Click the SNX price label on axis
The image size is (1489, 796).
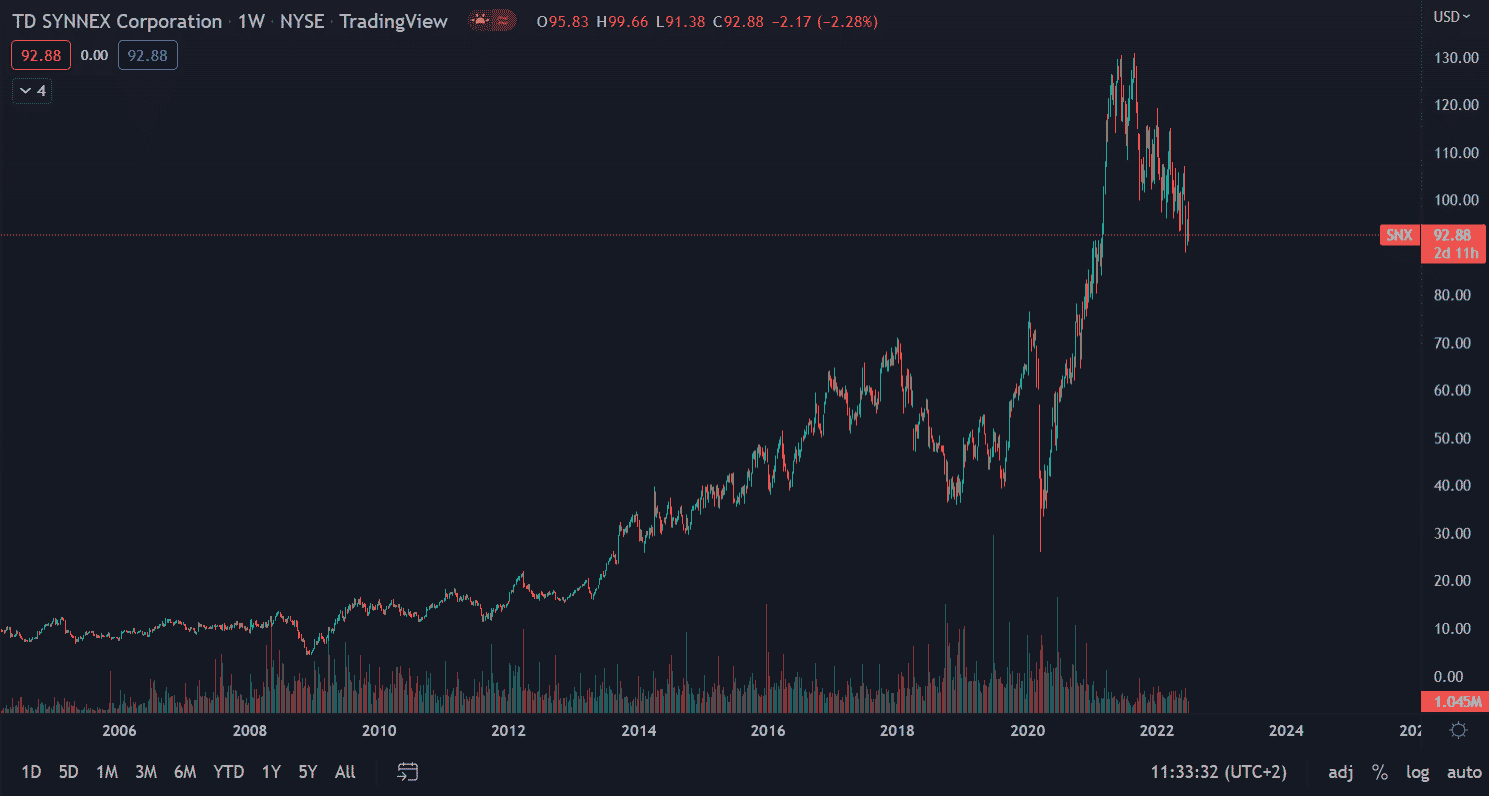click(x=1398, y=235)
